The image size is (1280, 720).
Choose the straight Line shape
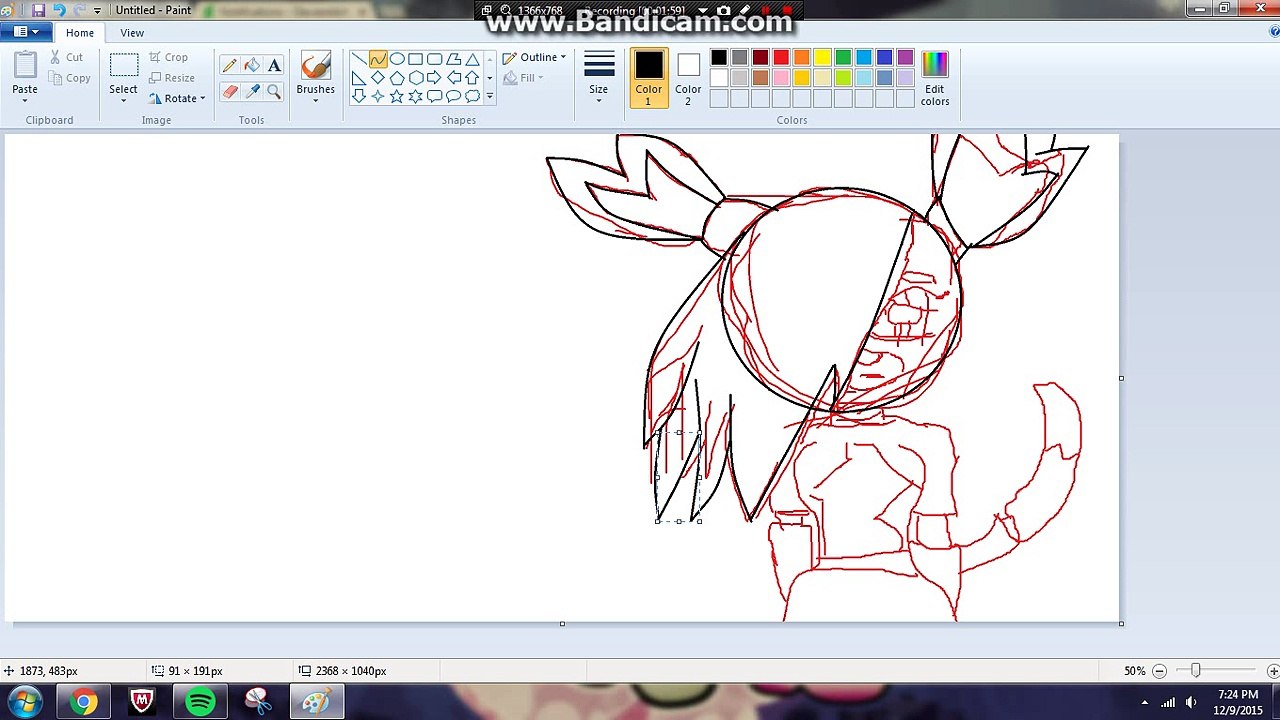[x=359, y=59]
